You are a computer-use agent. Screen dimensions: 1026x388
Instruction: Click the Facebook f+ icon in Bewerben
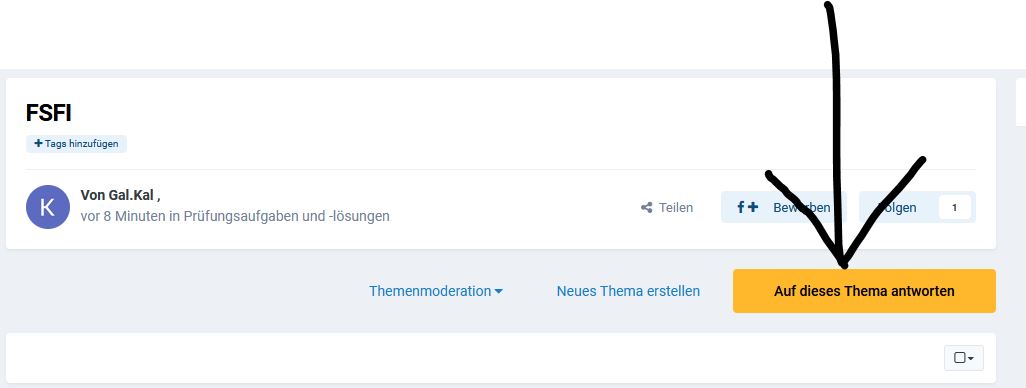coord(747,207)
